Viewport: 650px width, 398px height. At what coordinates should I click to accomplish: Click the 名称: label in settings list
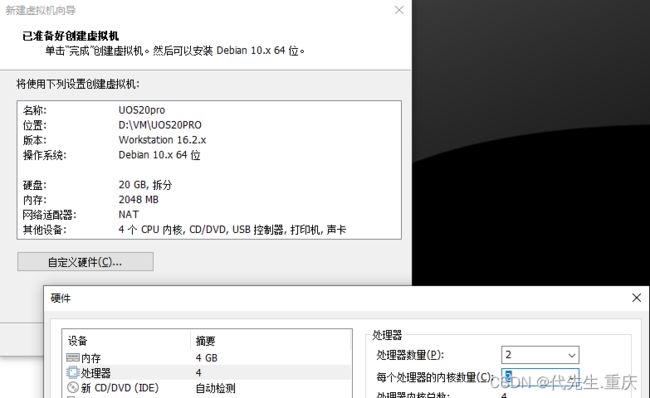pos(34,110)
